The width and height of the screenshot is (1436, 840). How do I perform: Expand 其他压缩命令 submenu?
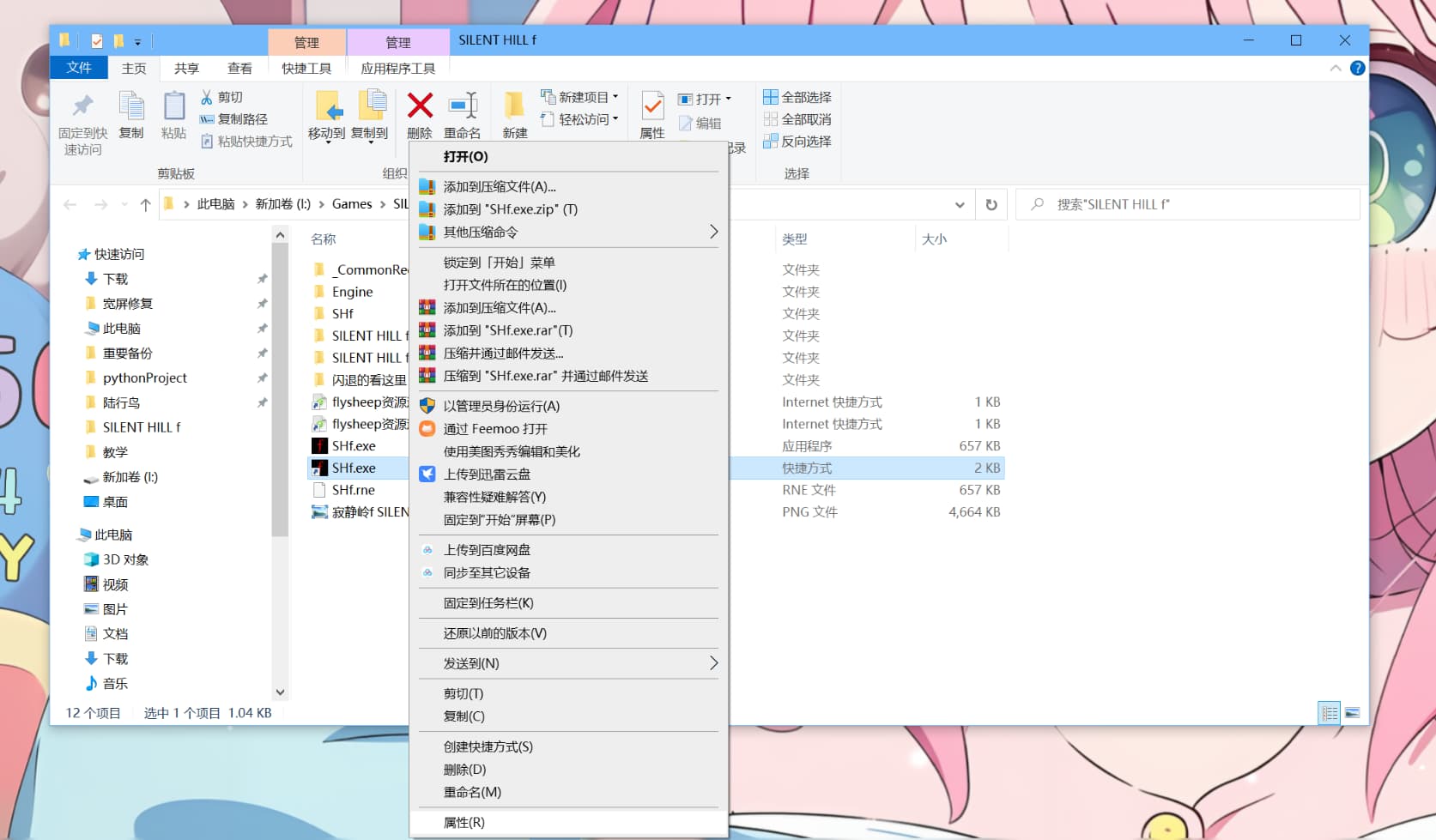tap(568, 232)
